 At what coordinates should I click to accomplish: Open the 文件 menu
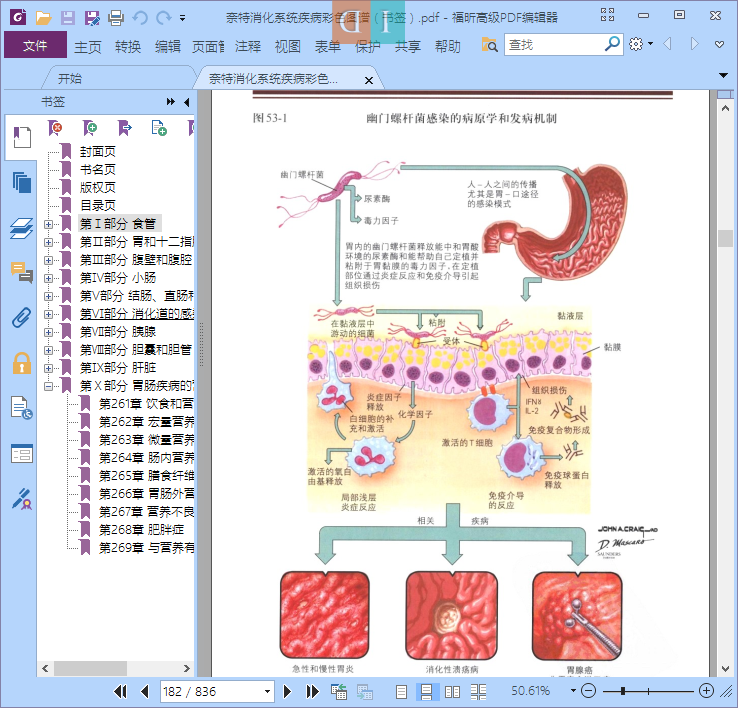pos(35,45)
